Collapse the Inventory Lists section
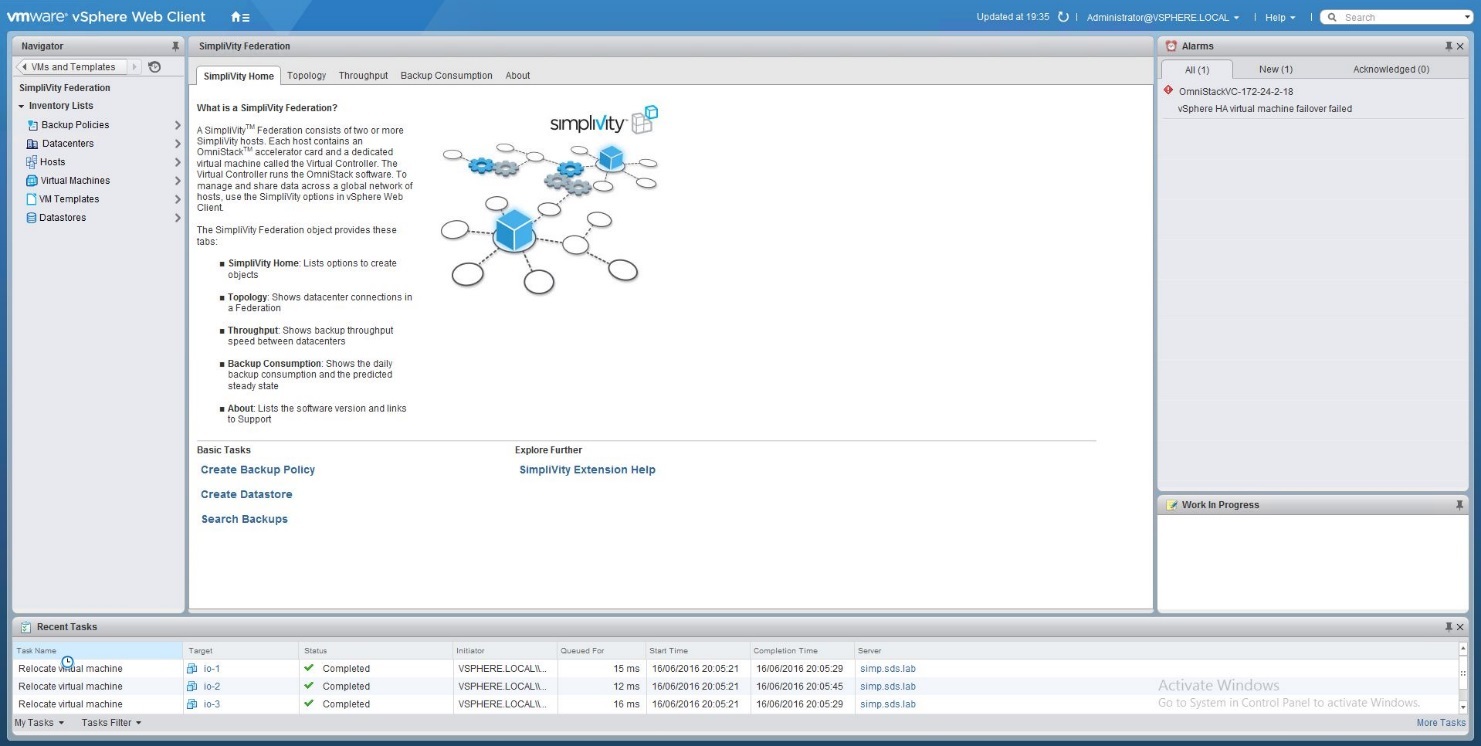This screenshot has width=1481, height=746. tap(21, 106)
